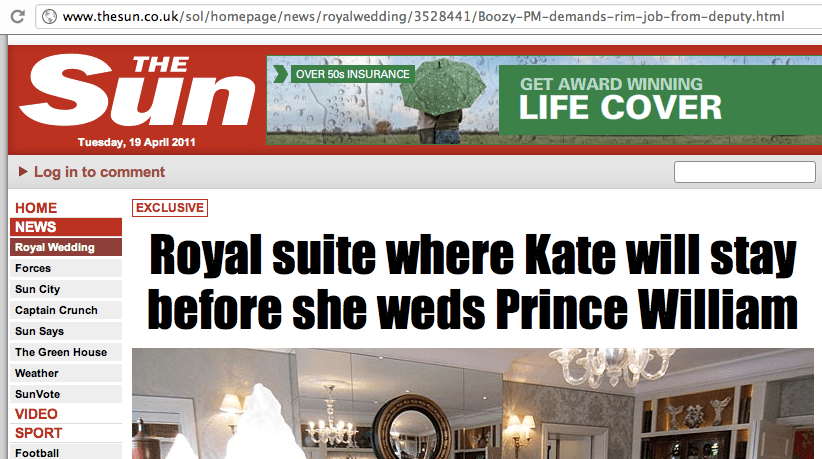822x459 pixels.
Task: Click the green arrow beside Over 50s Insurance
Action: click(x=280, y=74)
